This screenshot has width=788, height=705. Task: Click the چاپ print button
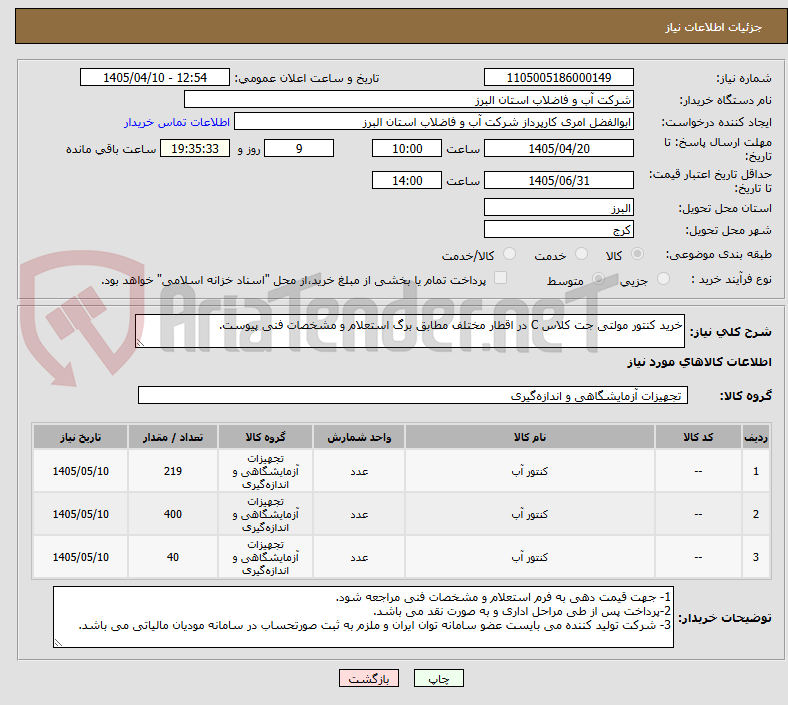439,678
